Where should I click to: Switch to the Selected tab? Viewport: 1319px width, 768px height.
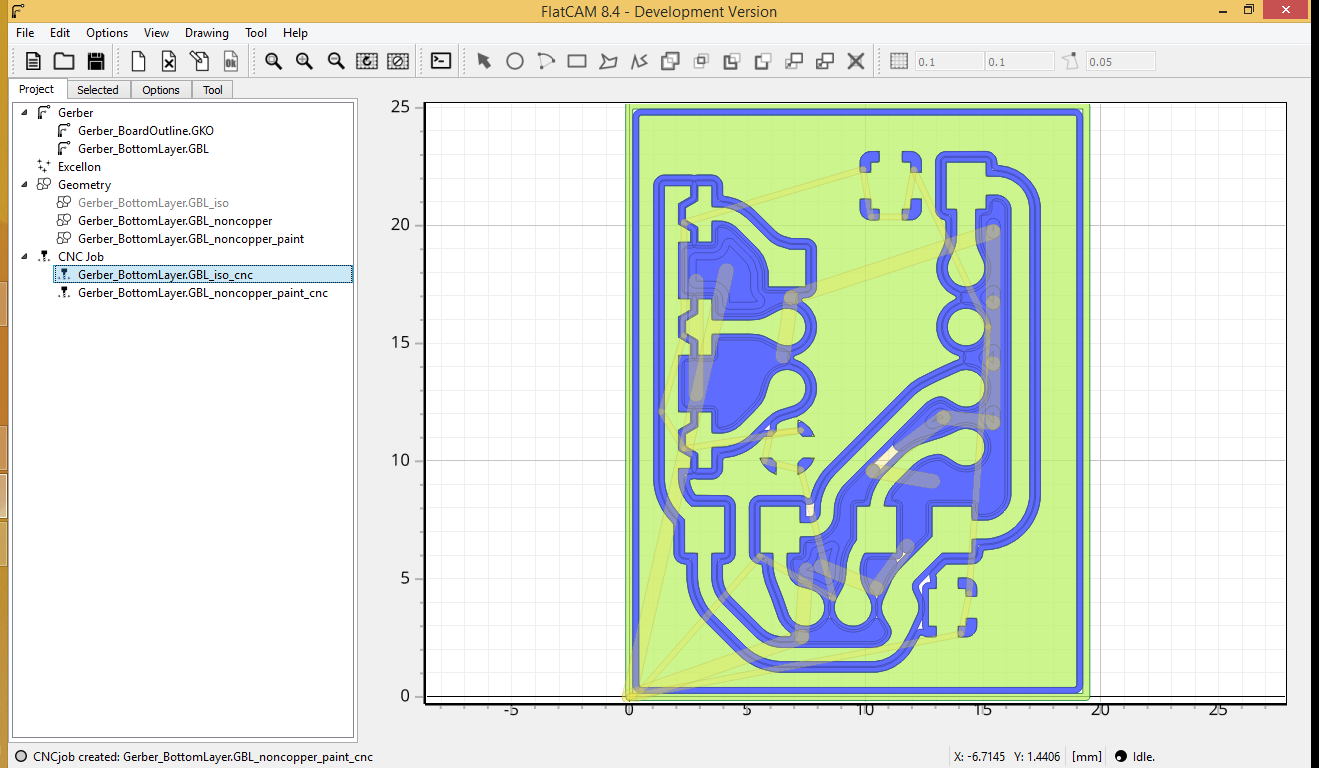[x=98, y=90]
